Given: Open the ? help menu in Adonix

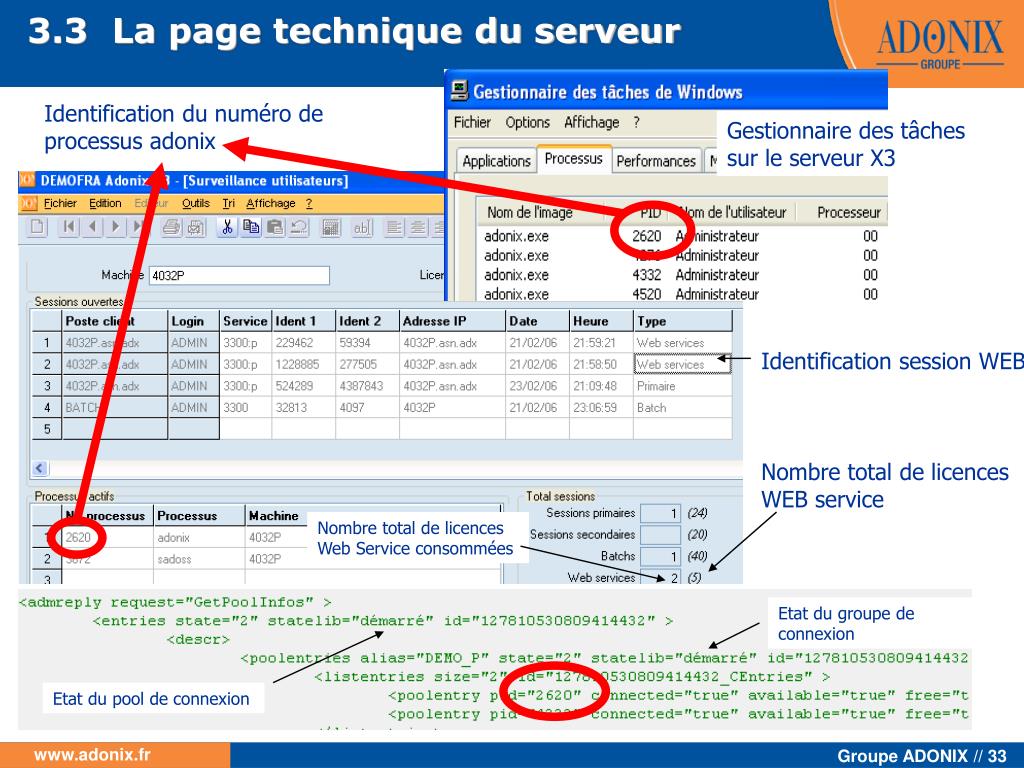Looking at the screenshot, I should point(309,204).
